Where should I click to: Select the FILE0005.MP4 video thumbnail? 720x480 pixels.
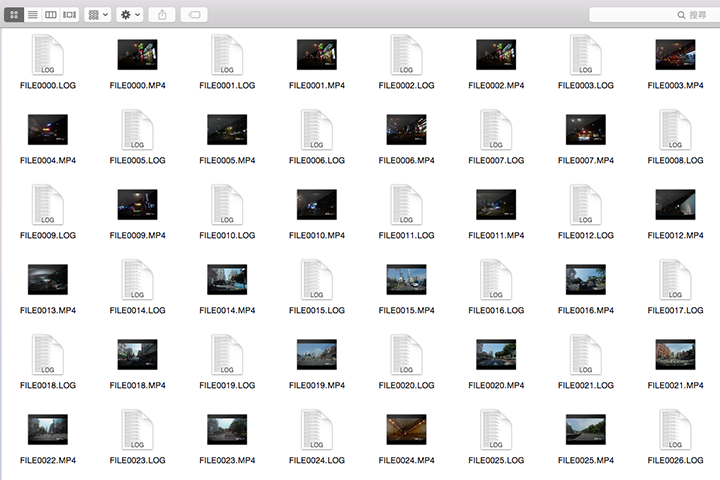[x=227, y=130]
